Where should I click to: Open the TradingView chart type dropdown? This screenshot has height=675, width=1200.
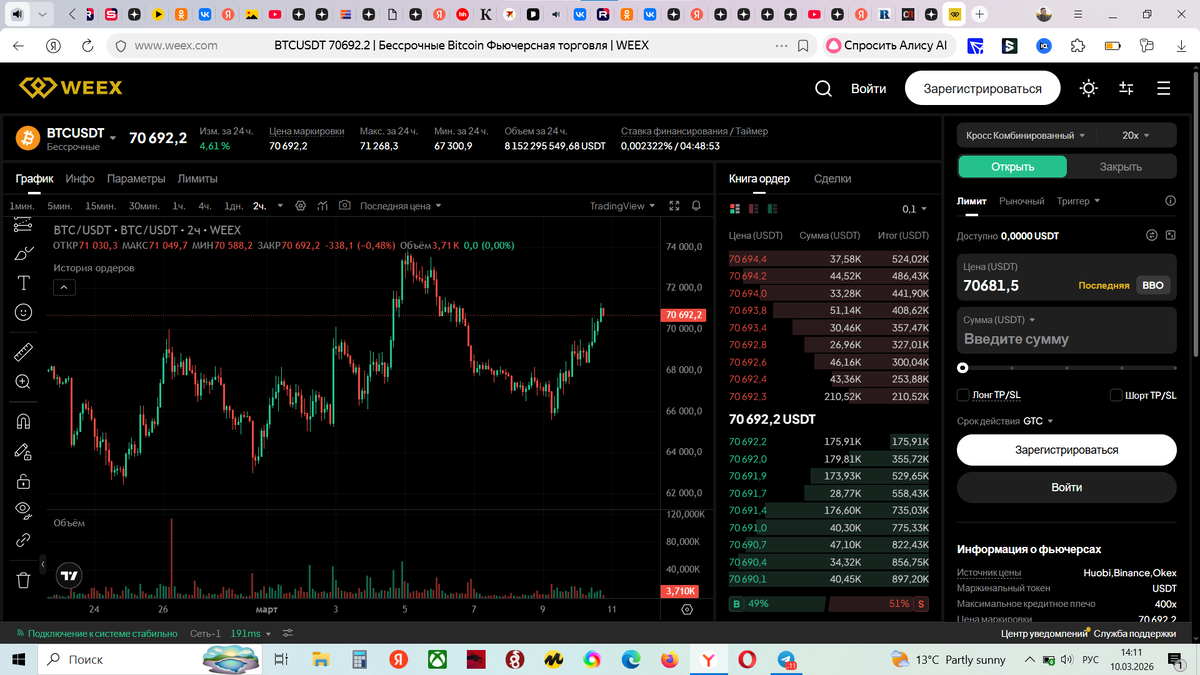click(622, 206)
